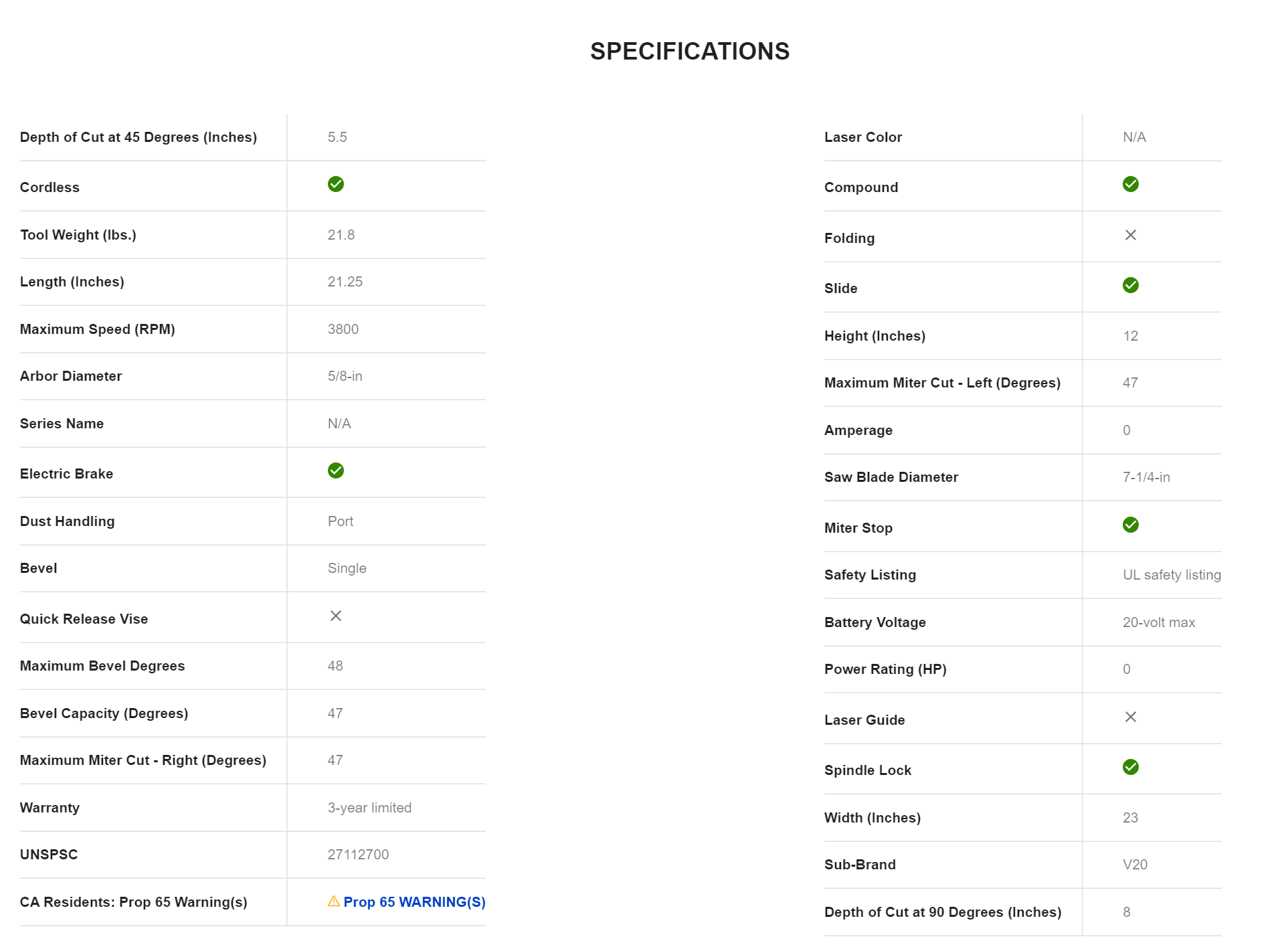Click the X icon beside Folding
Screen dimensions: 1288x951
(x=1131, y=235)
